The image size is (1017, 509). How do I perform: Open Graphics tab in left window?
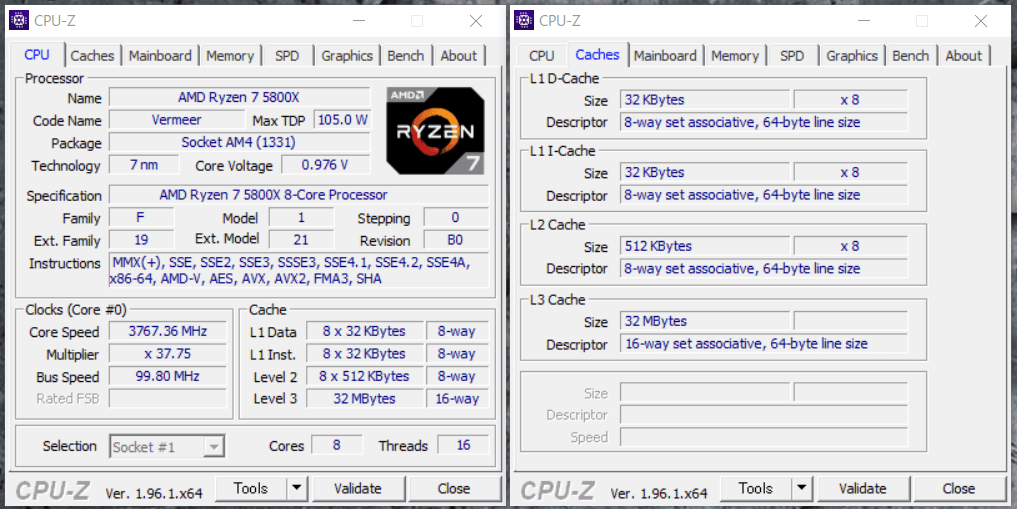[x=347, y=56]
